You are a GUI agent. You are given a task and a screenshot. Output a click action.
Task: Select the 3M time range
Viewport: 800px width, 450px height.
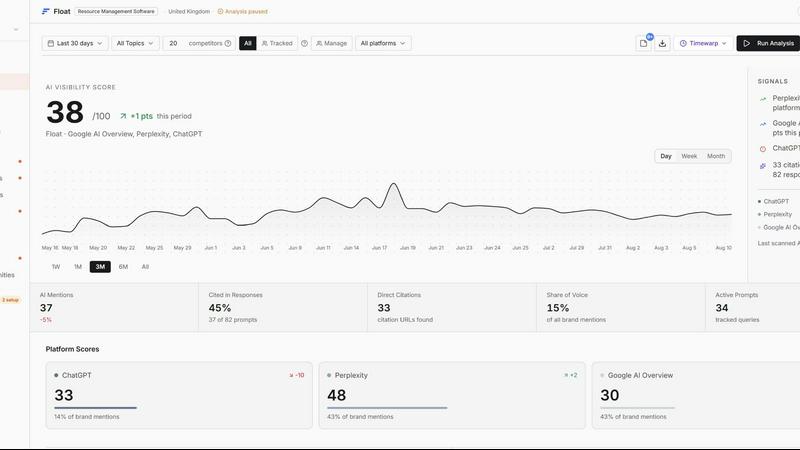[100, 267]
